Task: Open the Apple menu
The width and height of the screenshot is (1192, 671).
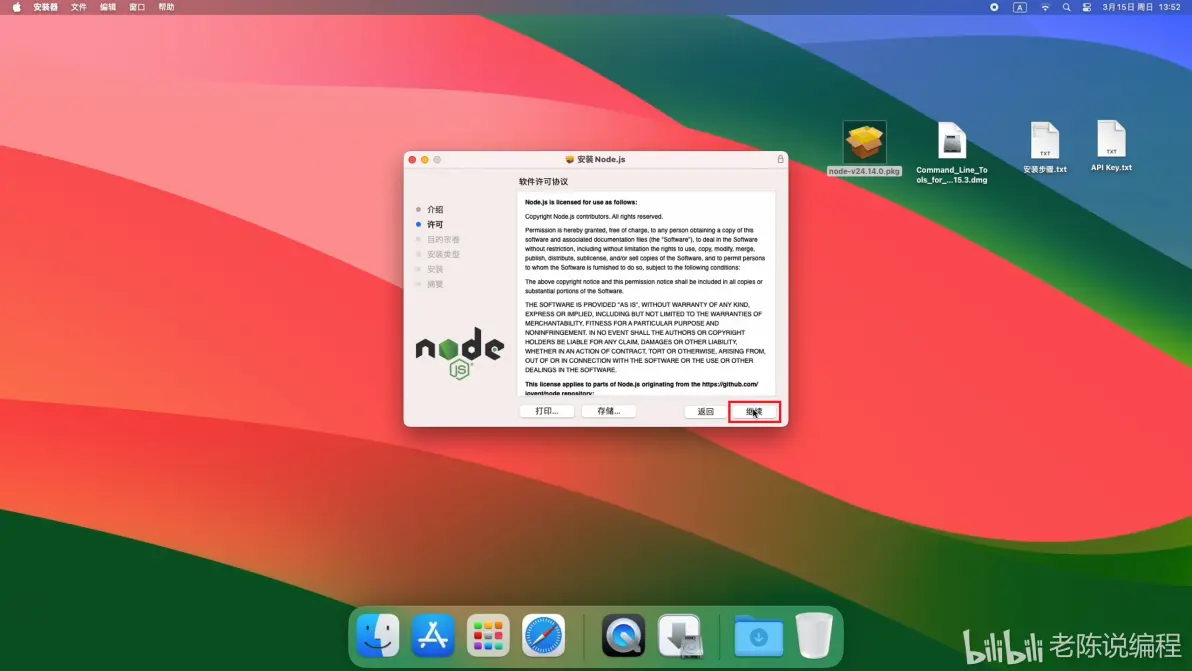Action: (17, 7)
